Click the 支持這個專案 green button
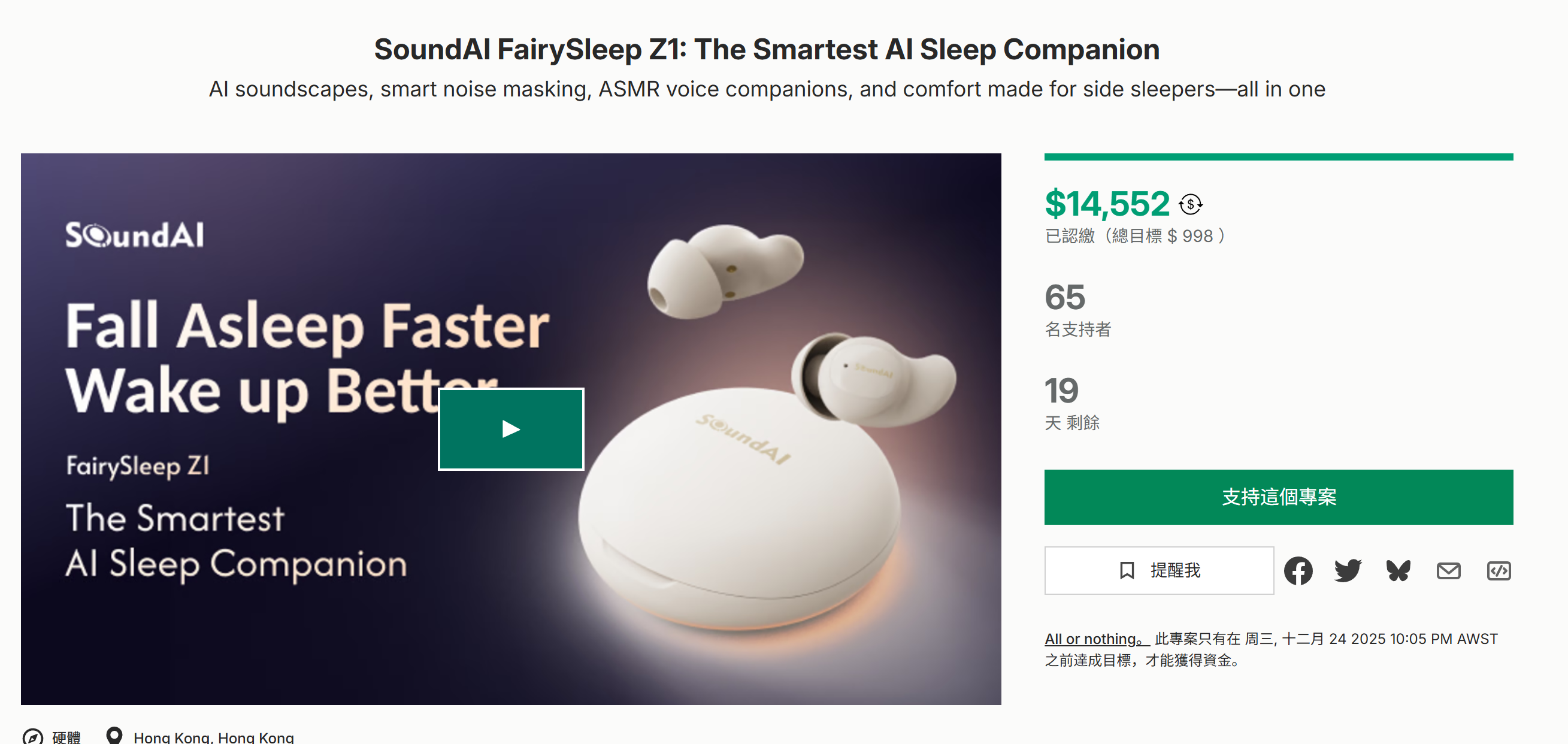1568x744 pixels. (1278, 497)
